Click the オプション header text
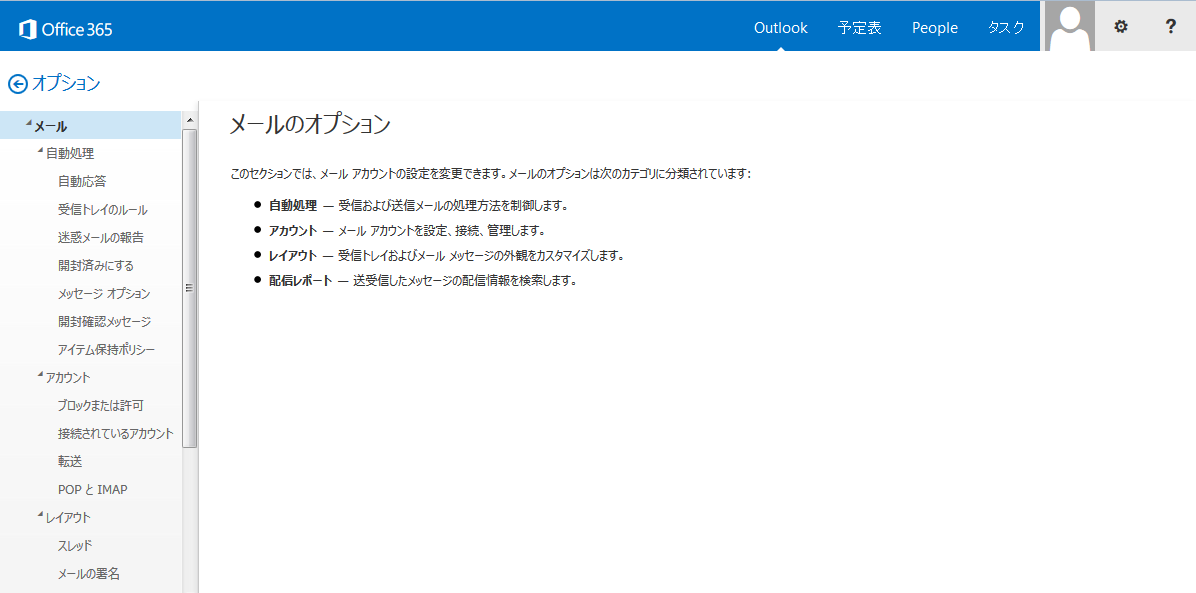1196x593 pixels. pyautogui.click(x=66, y=84)
